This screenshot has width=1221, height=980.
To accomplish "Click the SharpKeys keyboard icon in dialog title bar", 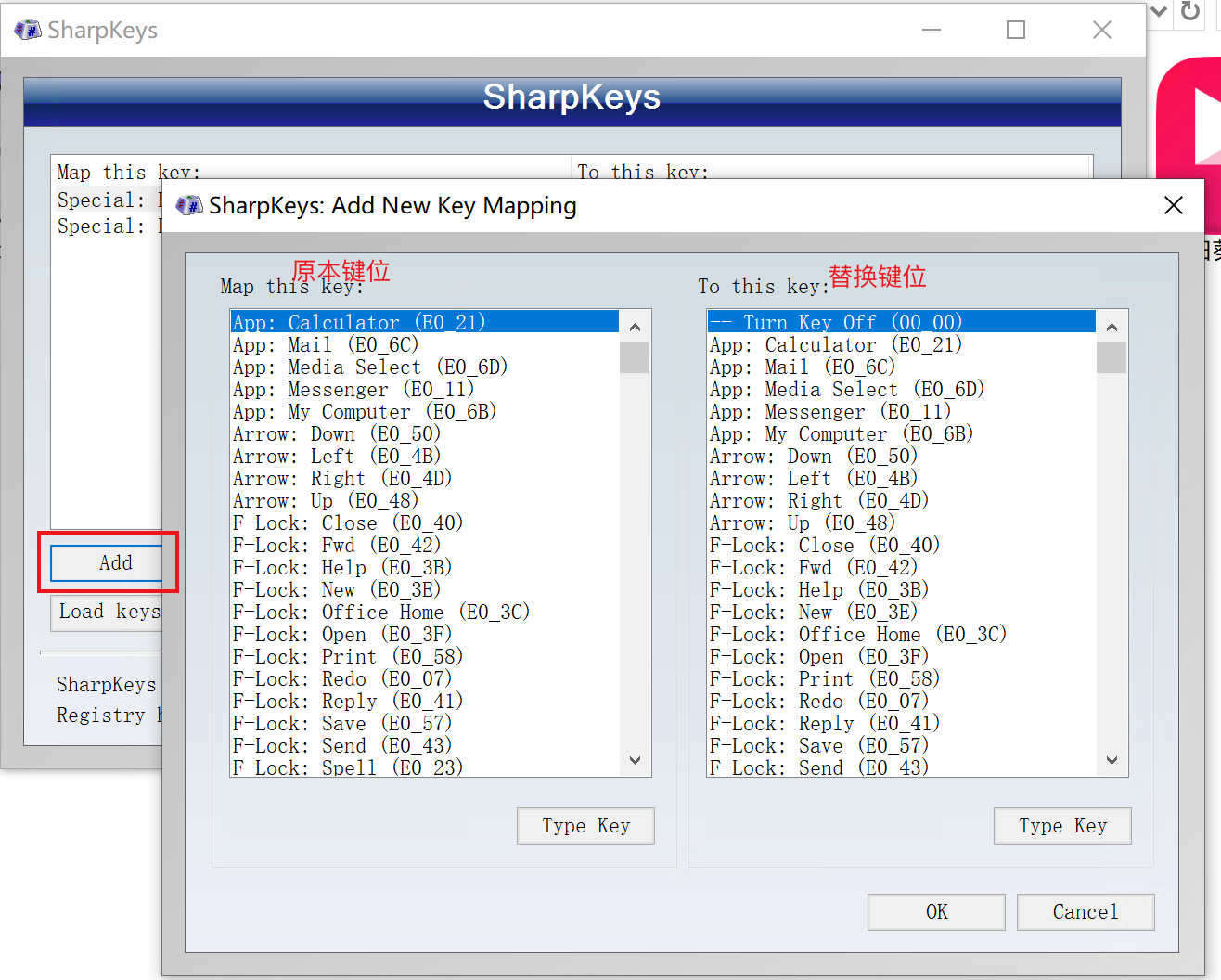I will coord(188,205).
